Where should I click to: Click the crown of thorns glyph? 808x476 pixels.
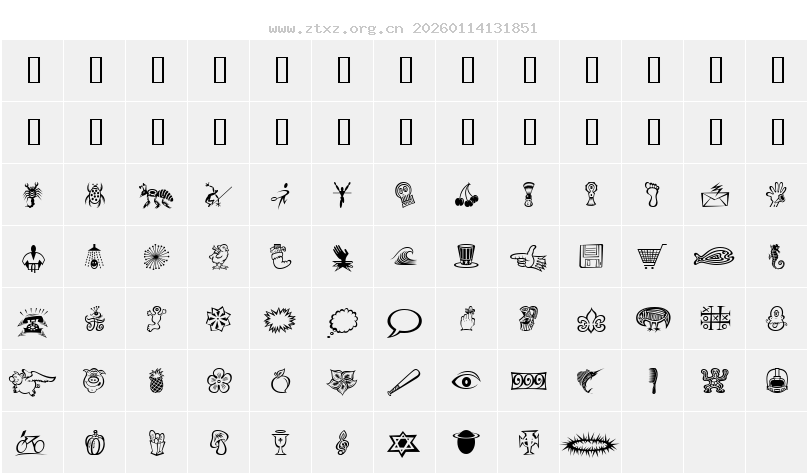590,445
